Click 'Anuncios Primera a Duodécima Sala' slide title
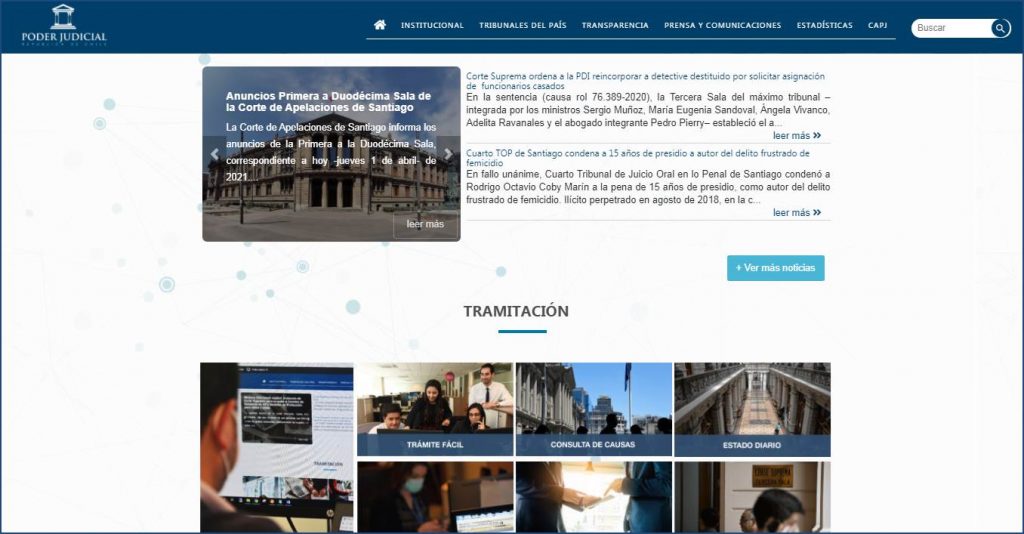 coord(328,102)
